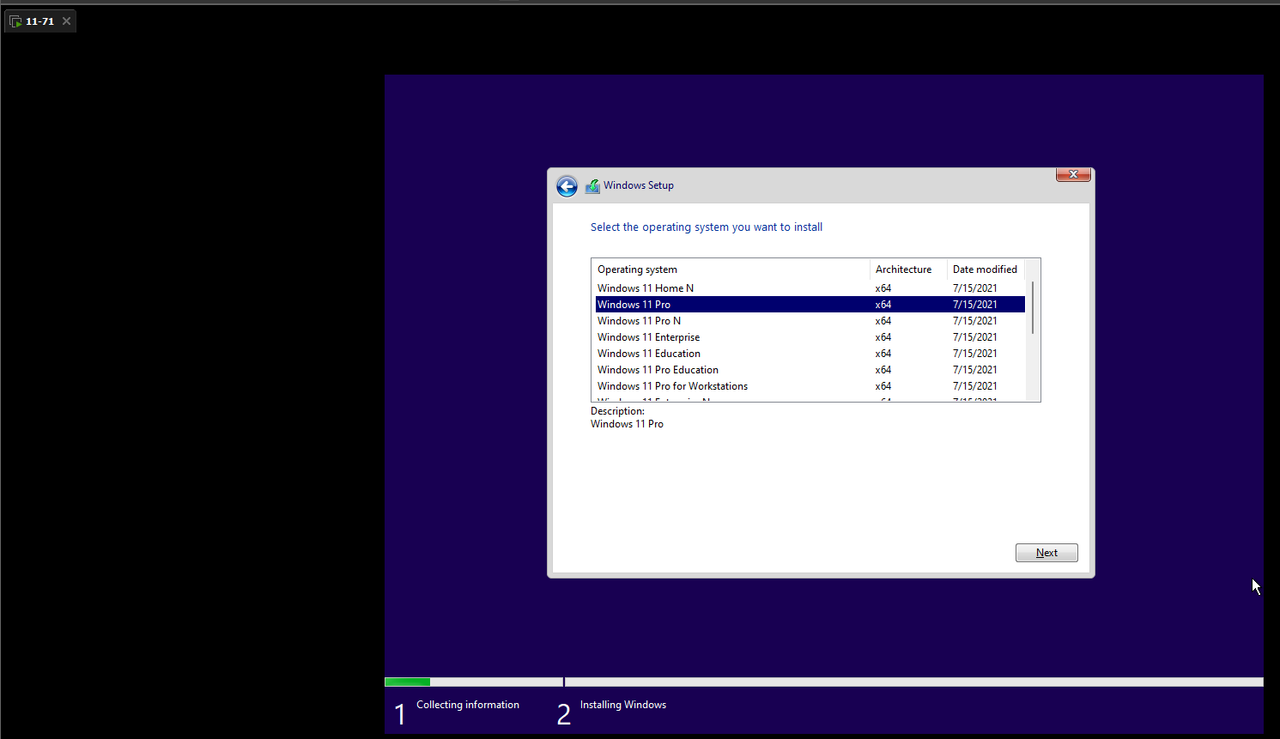
Task: Click the blue back arrow in Windows Setup
Action: [567, 186]
